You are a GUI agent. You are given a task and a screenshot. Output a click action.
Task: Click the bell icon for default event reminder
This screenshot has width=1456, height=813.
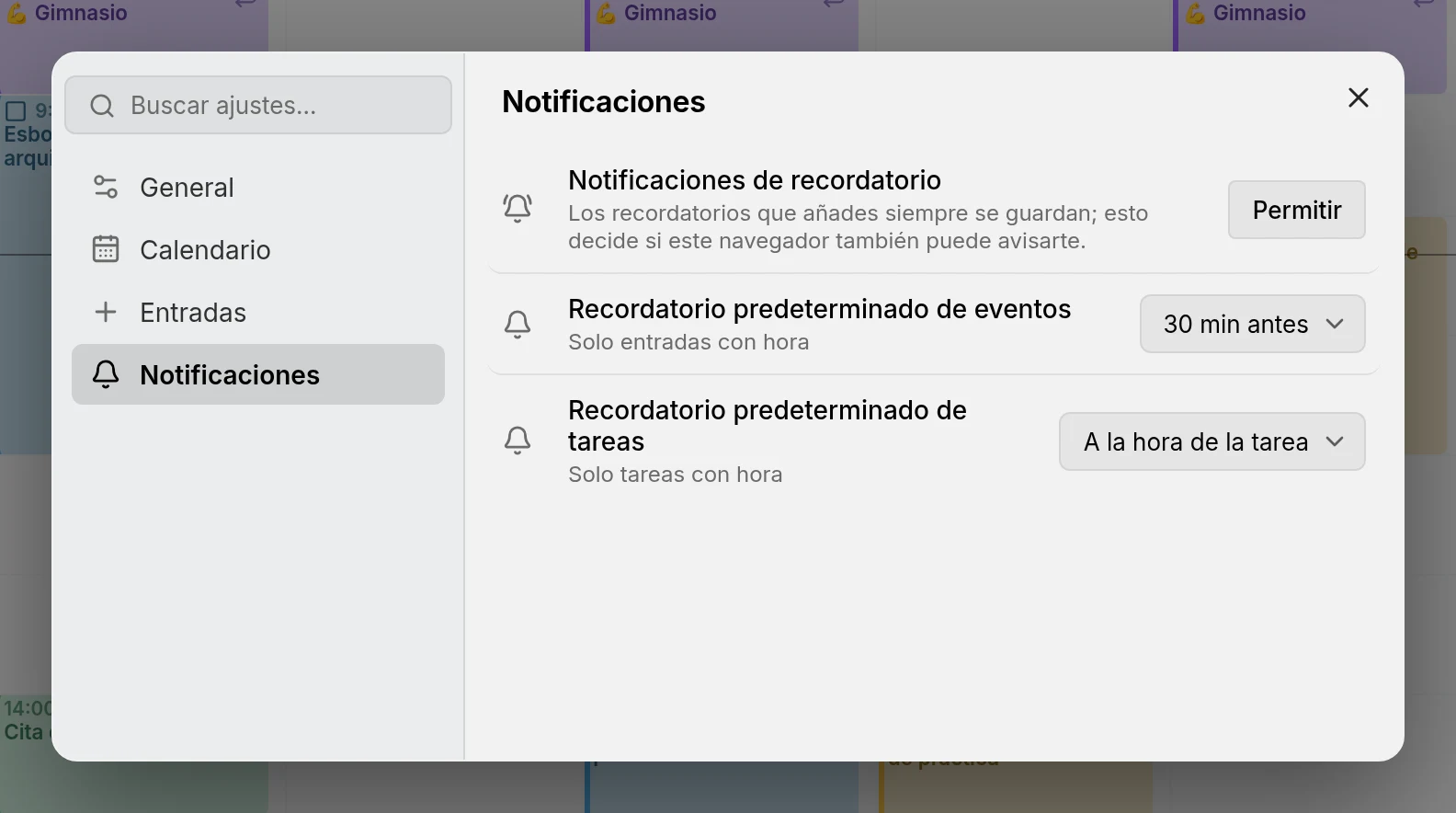click(518, 325)
